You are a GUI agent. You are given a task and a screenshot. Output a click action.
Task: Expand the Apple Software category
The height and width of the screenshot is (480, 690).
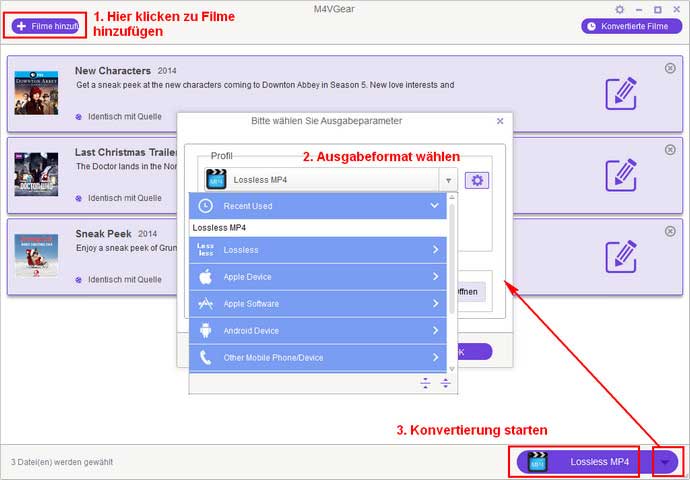coord(318,304)
